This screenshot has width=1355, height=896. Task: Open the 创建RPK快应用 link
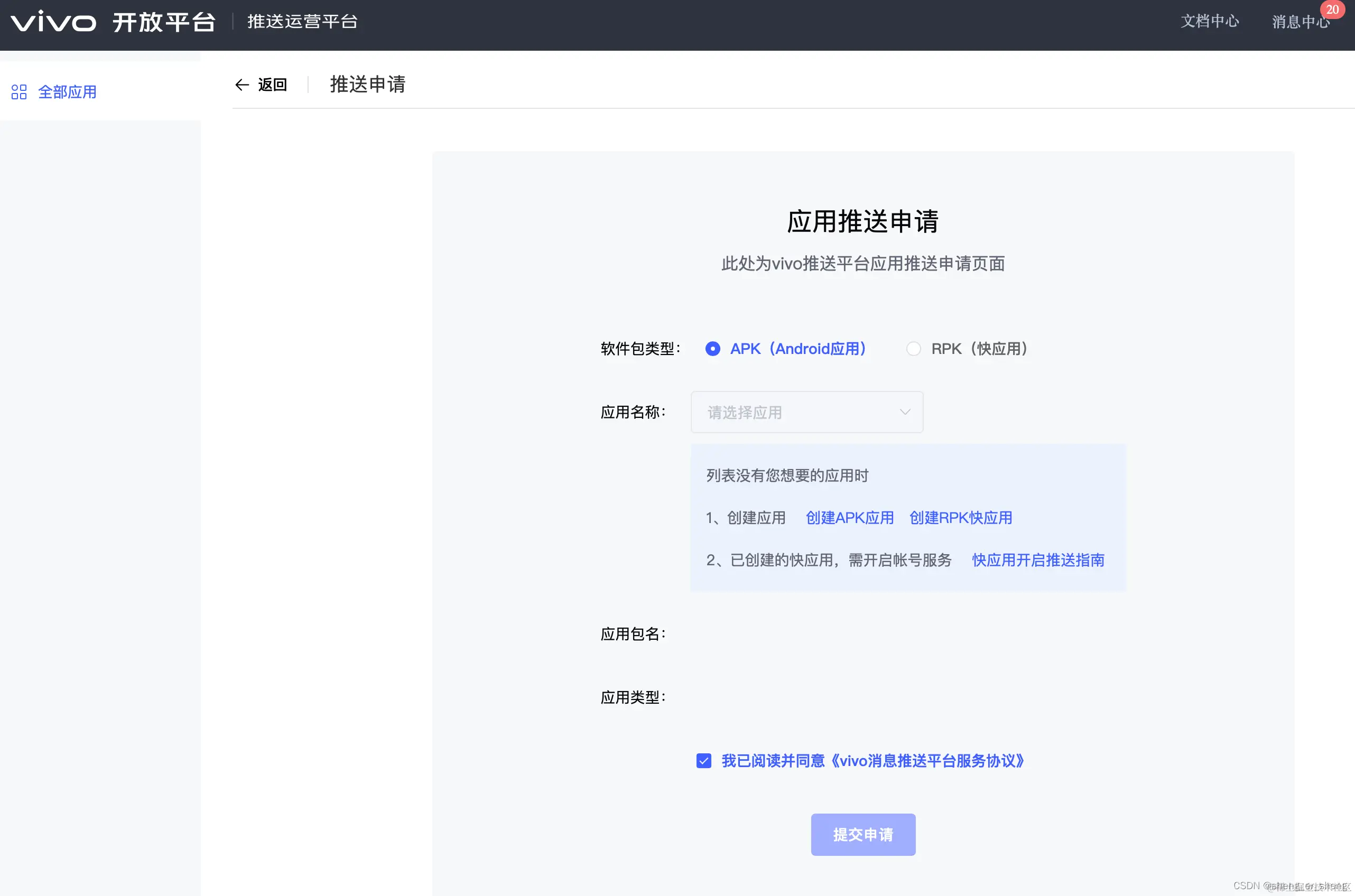pos(961,518)
